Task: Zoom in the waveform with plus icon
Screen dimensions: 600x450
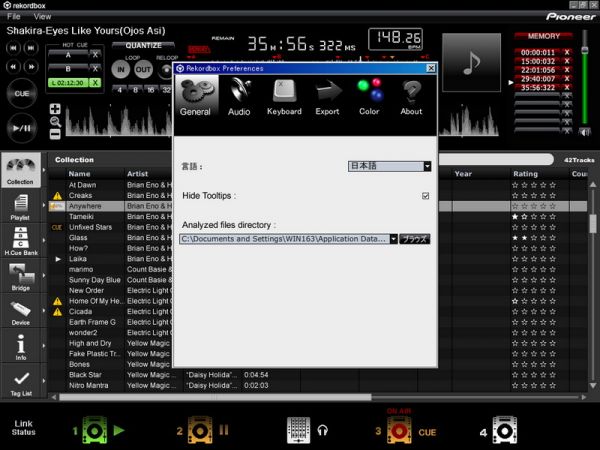Action: 55,109
